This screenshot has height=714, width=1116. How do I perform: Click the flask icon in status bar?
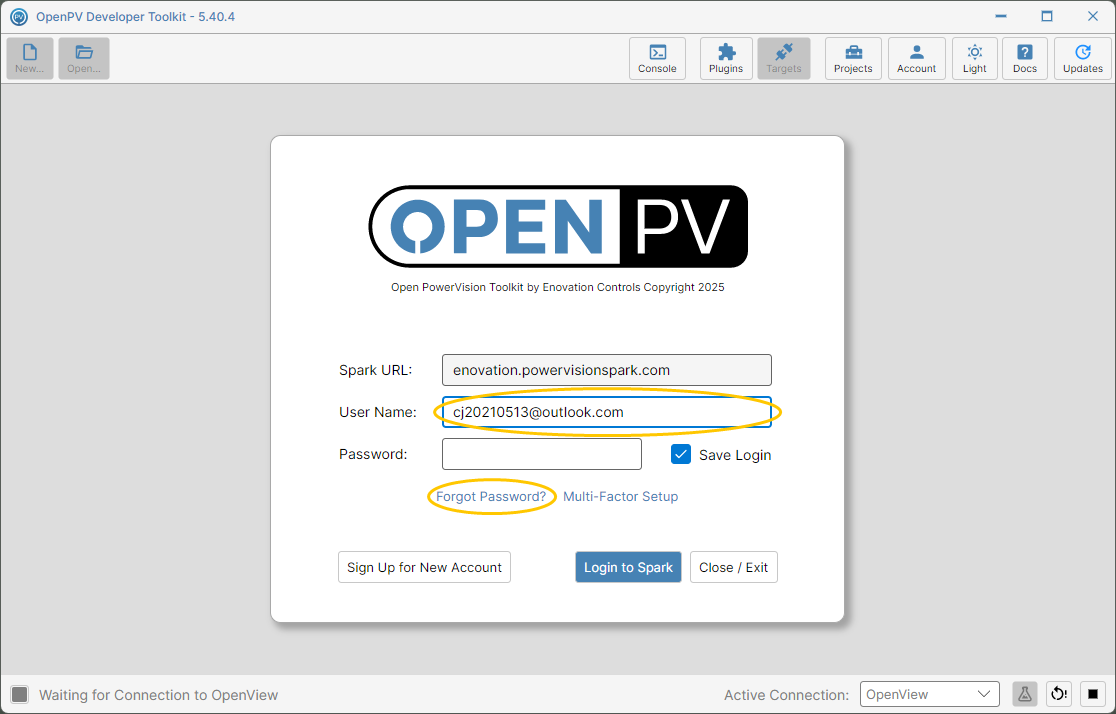click(x=1024, y=694)
